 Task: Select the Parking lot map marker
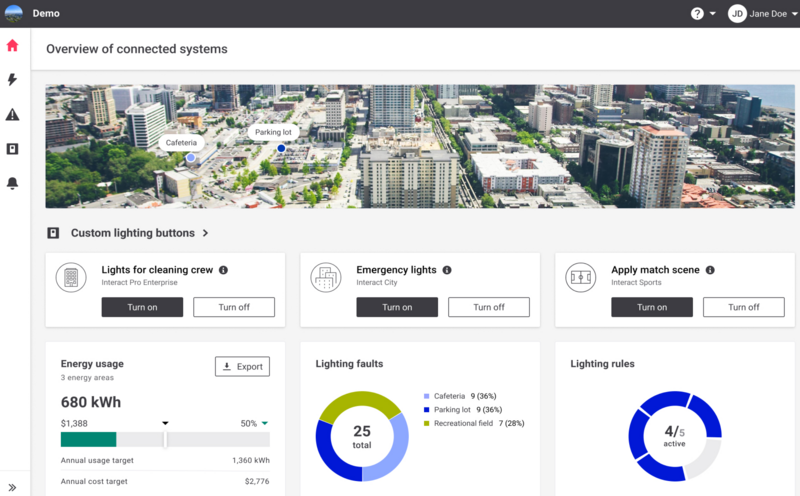coord(281,148)
